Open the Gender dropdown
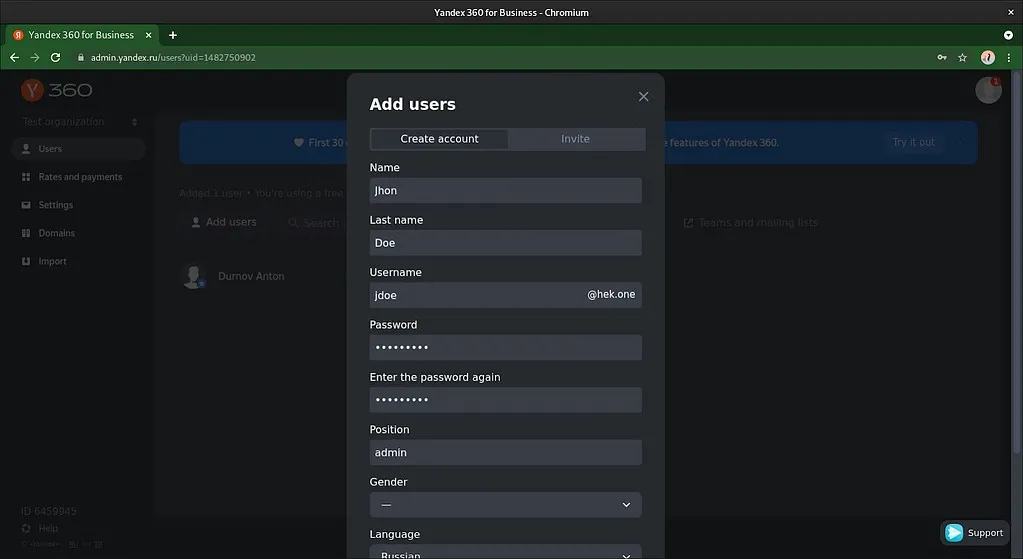The width and height of the screenshot is (1023, 559). (x=506, y=505)
